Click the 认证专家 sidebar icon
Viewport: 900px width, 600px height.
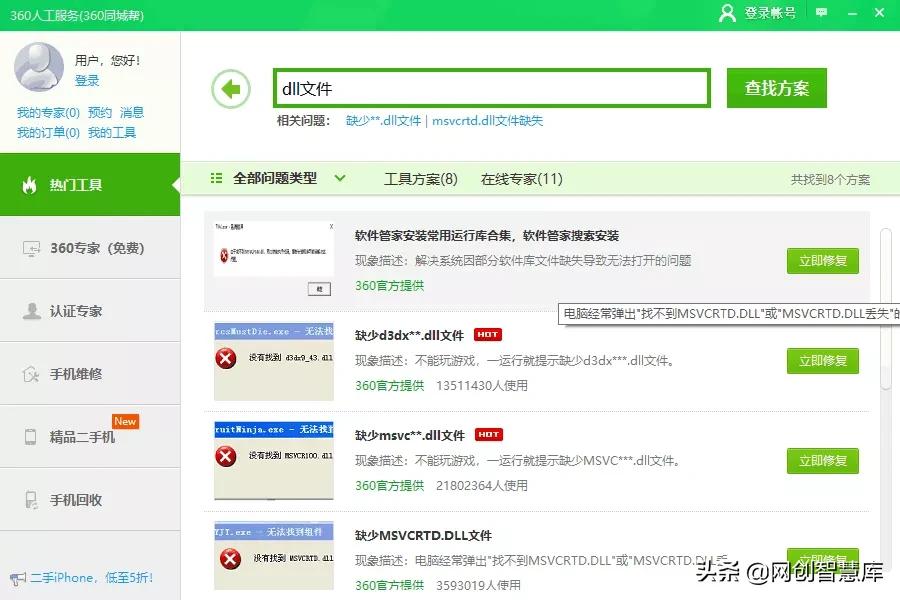[x=30, y=310]
